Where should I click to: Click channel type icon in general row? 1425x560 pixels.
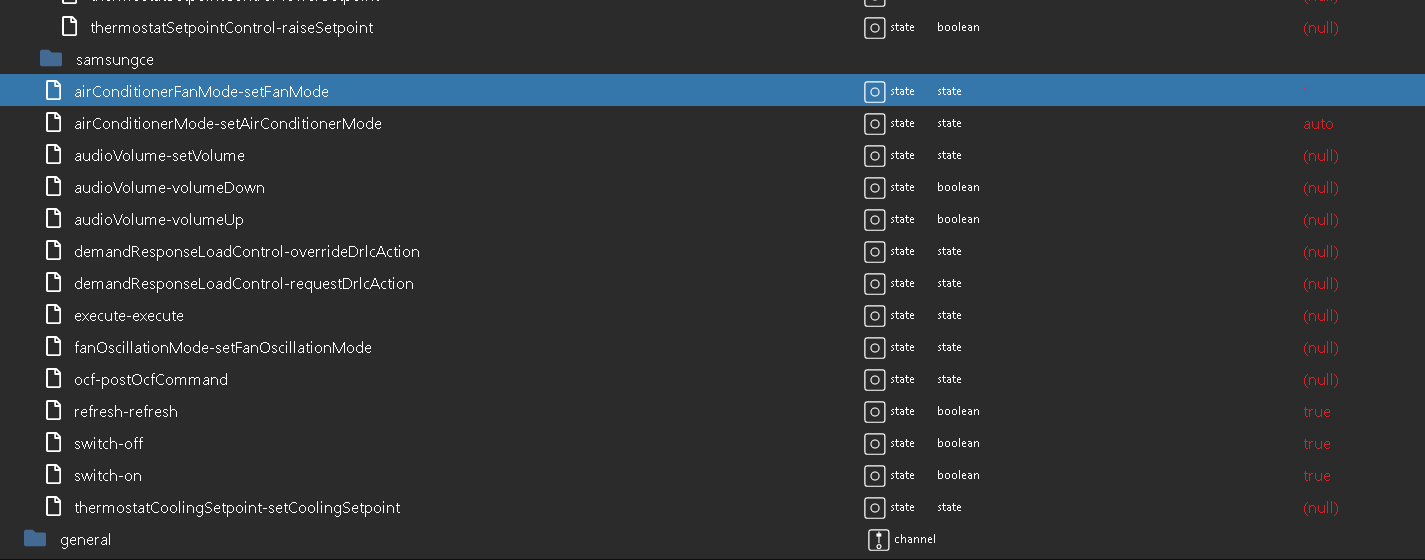point(879,540)
